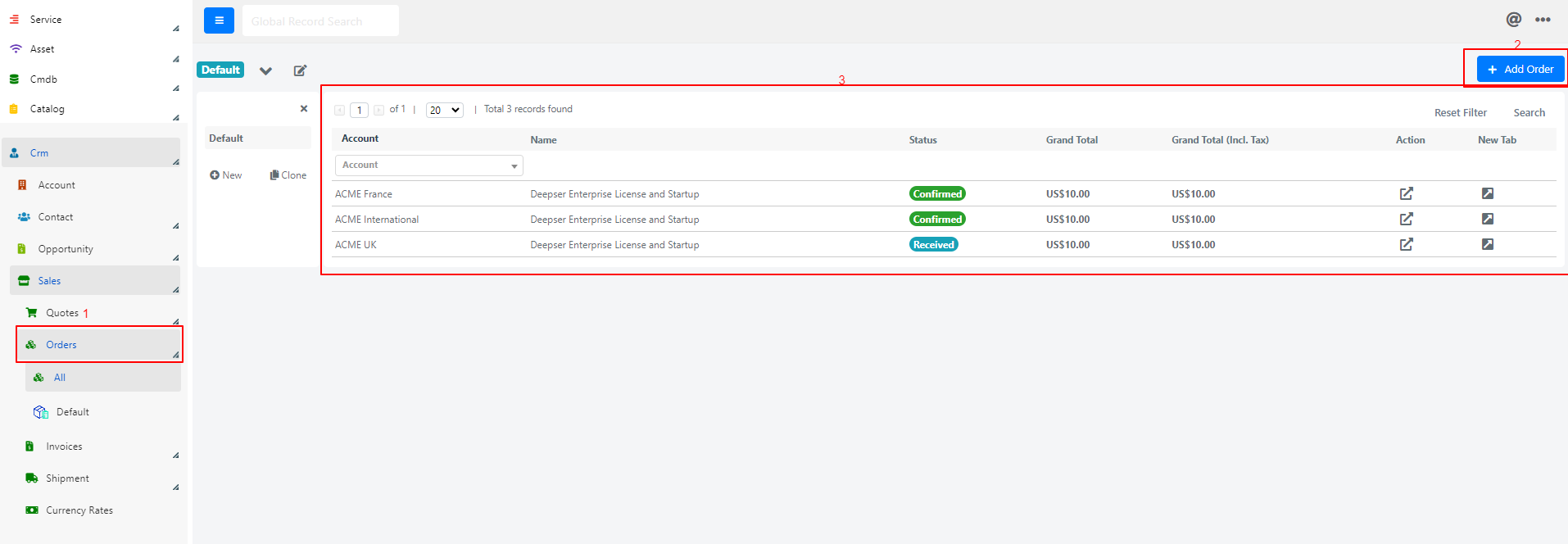Viewport: 1568px width, 544px height.
Task: Click the edit view pencil icon
Action: pyautogui.click(x=300, y=70)
